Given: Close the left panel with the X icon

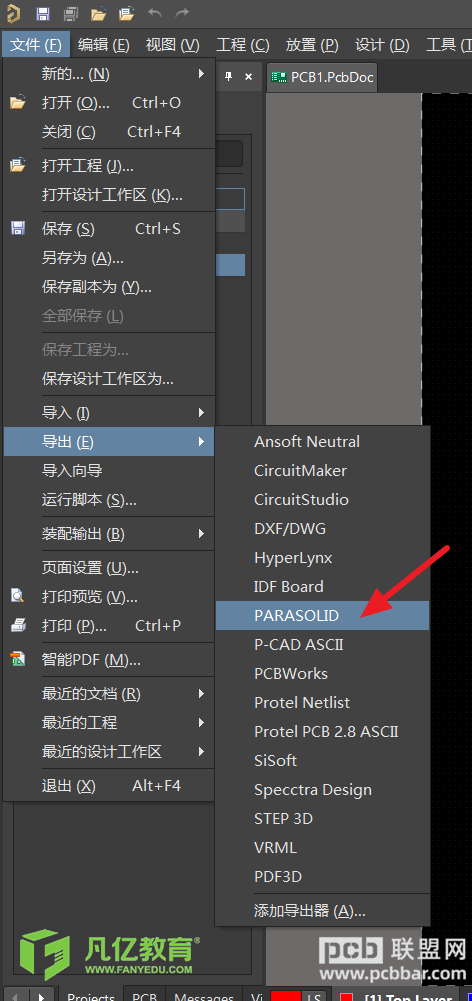Looking at the screenshot, I should pos(248,77).
